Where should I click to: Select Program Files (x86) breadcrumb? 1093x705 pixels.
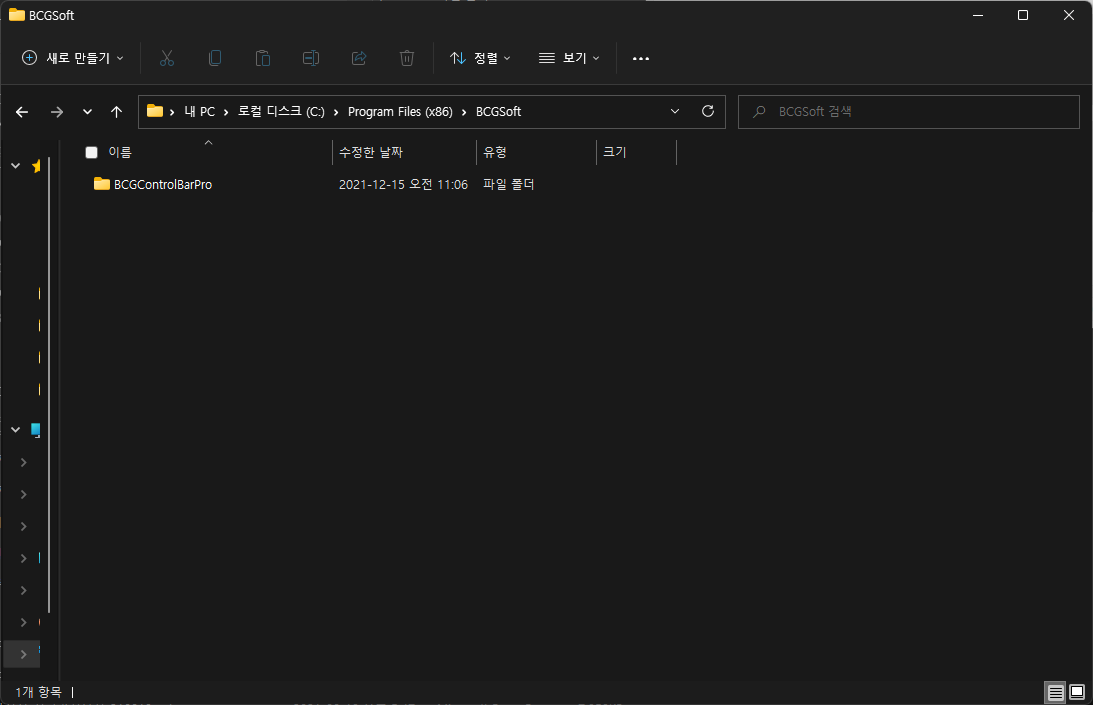400,112
